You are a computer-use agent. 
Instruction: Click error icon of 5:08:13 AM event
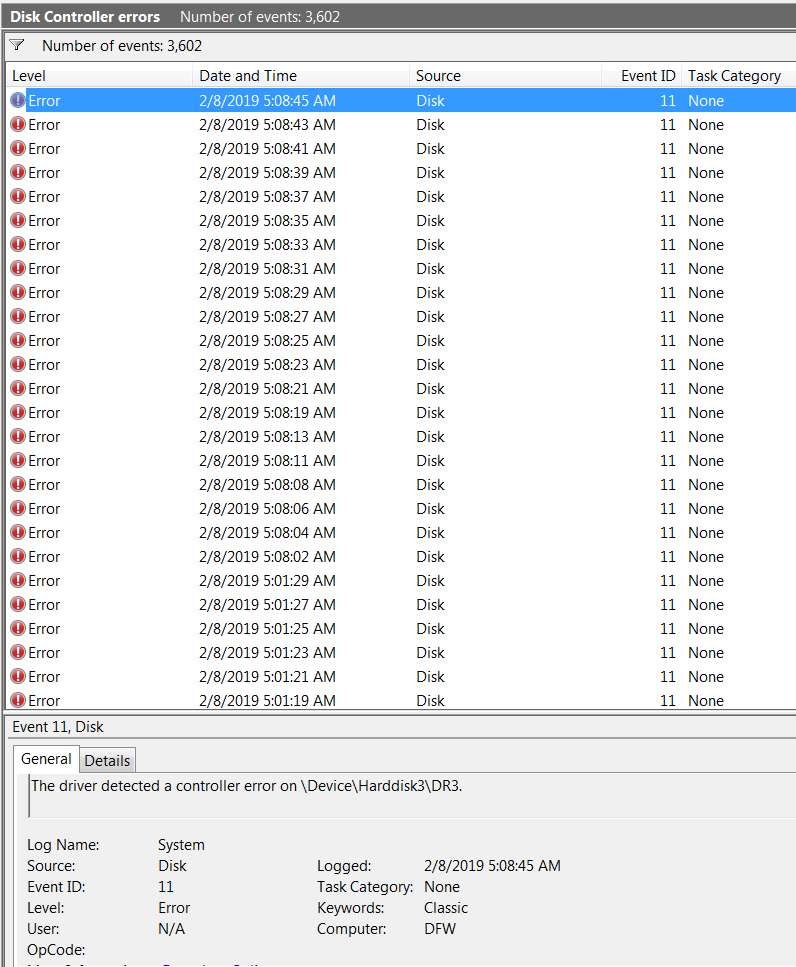tap(18, 436)
